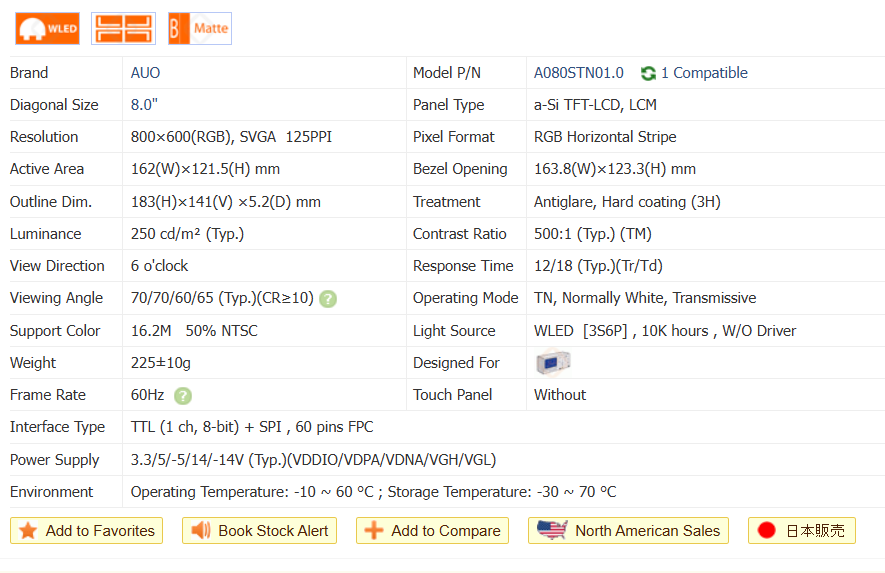
Task: Click the Book Stock Alert button
Action: pos(259,530)
